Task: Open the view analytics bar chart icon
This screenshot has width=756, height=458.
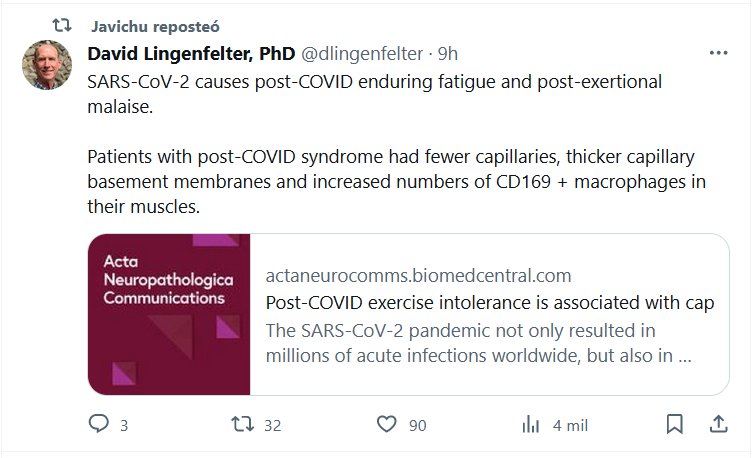Action: 531,425
